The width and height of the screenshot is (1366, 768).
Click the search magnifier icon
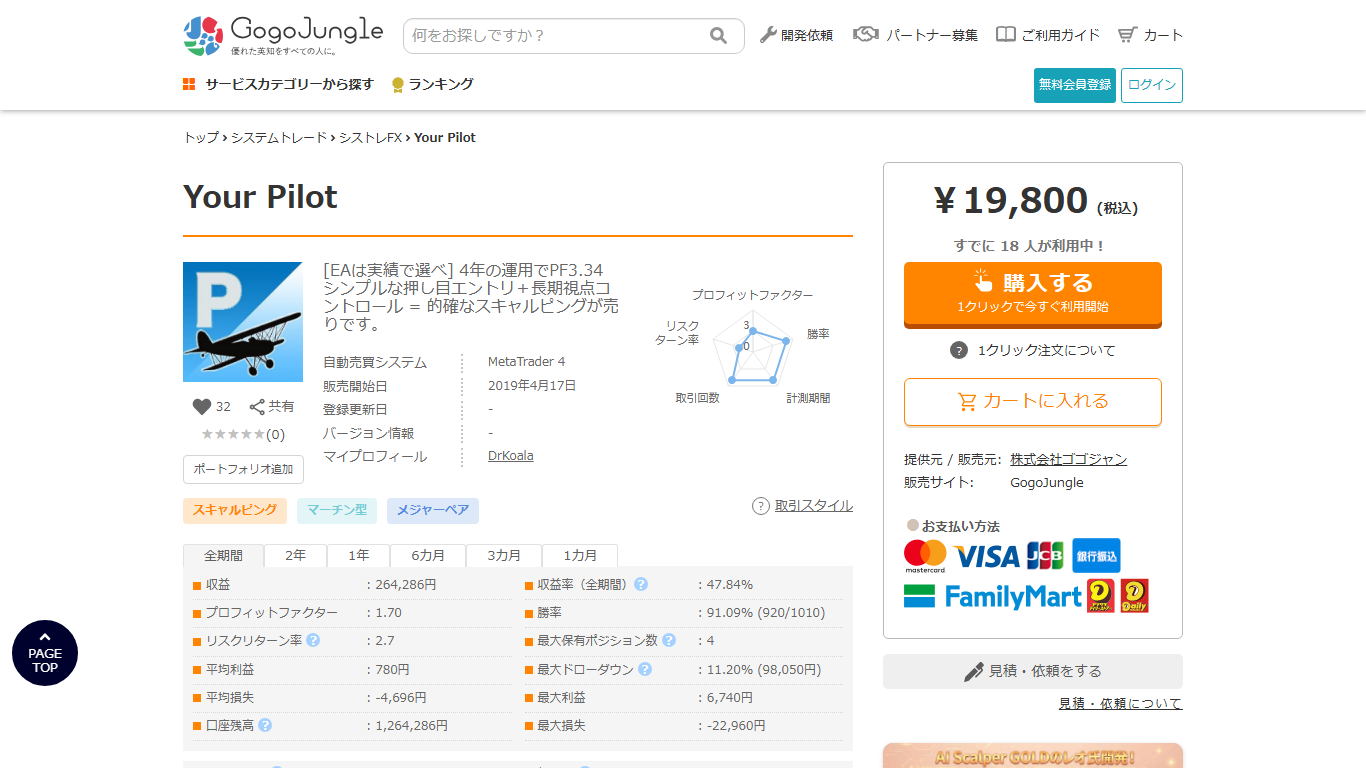(x=719, y=36)
